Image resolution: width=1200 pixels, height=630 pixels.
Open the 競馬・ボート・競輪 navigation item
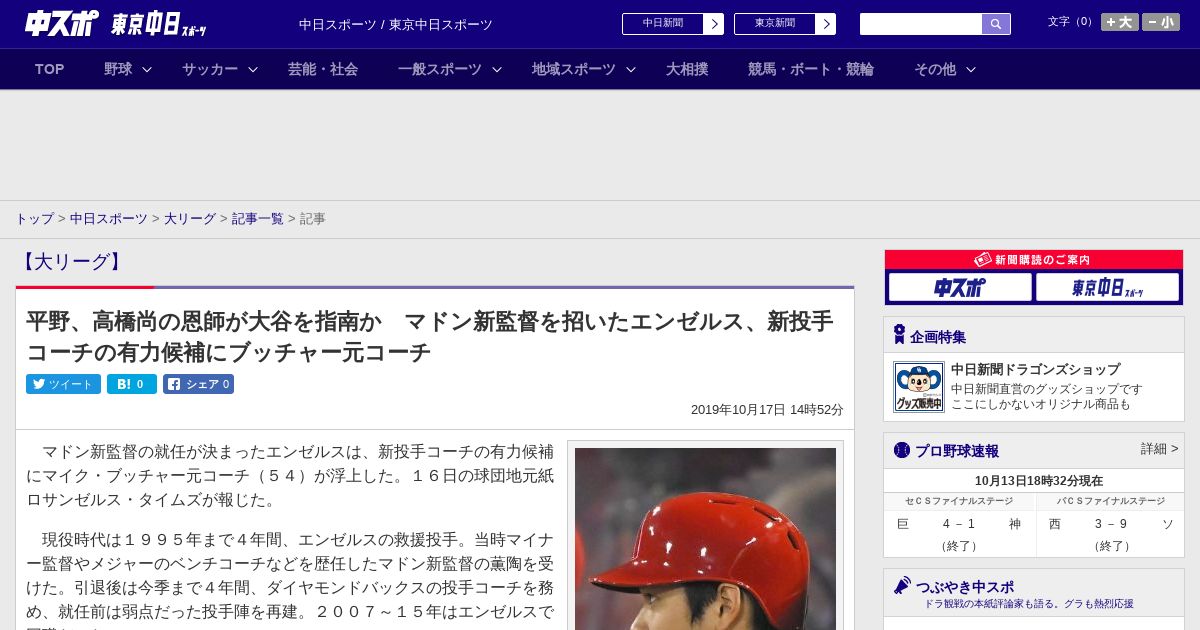pyautogui.click(x=811, y=69)
